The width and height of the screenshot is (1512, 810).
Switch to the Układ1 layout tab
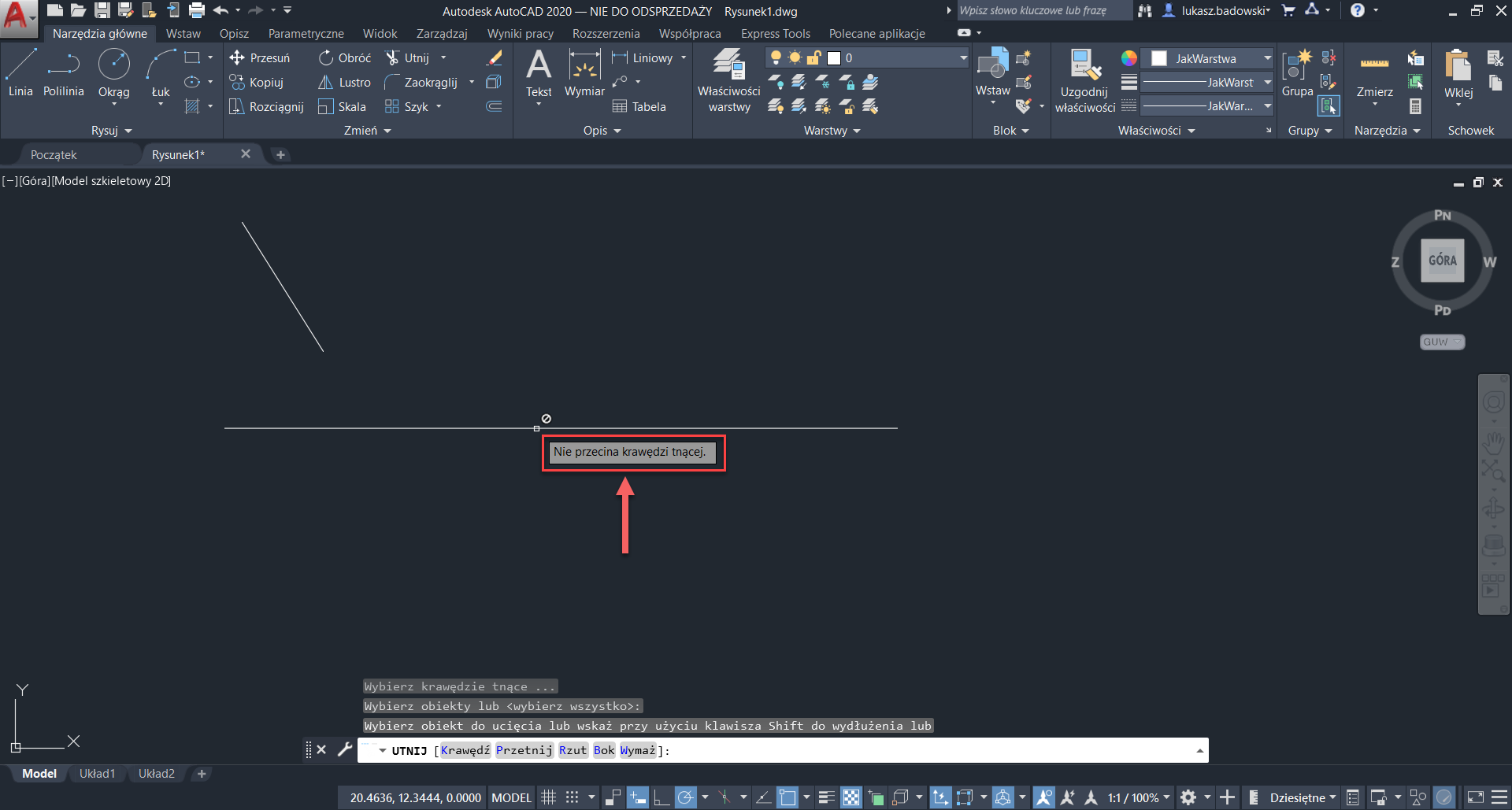pyautogui.click(x=97, y=774)
